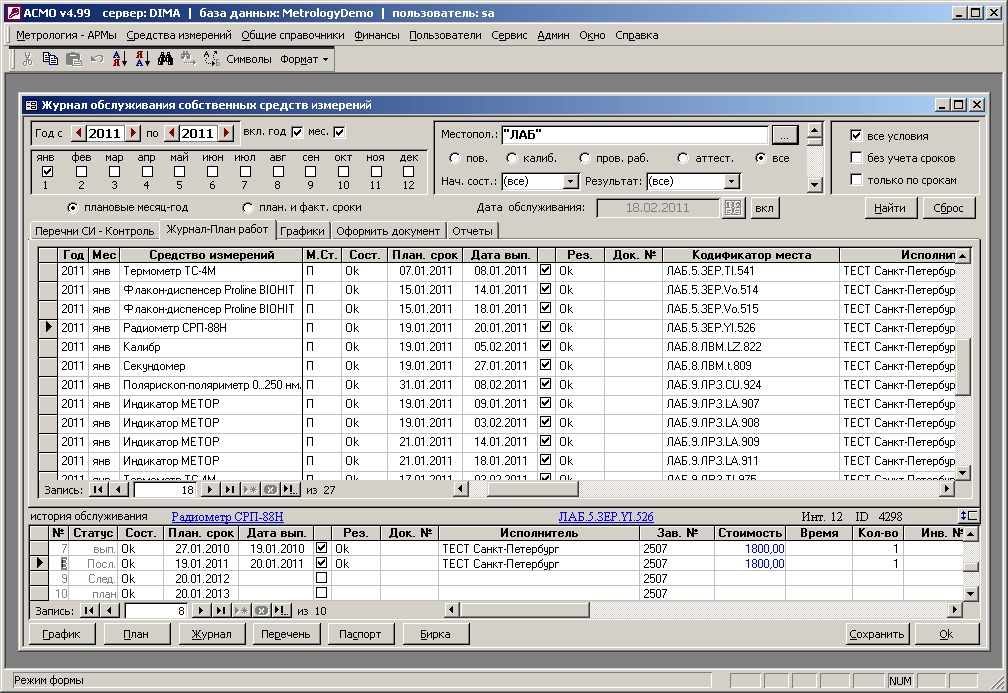The image size is (1008, 693).
Task: Expand the 'Нач. сост.' dropdown
Action: coord(571,182)
